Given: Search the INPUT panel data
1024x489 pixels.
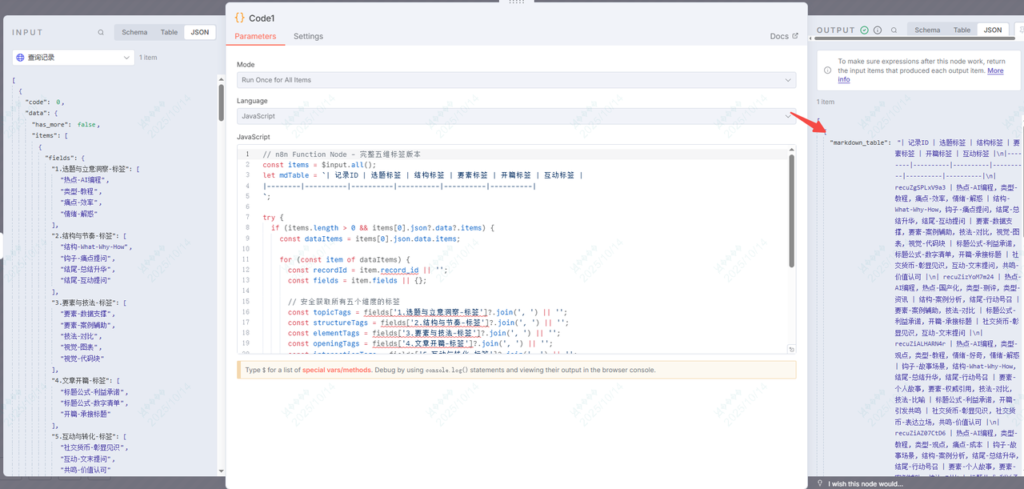Looking at the screenshot, I should click(101, 32).
